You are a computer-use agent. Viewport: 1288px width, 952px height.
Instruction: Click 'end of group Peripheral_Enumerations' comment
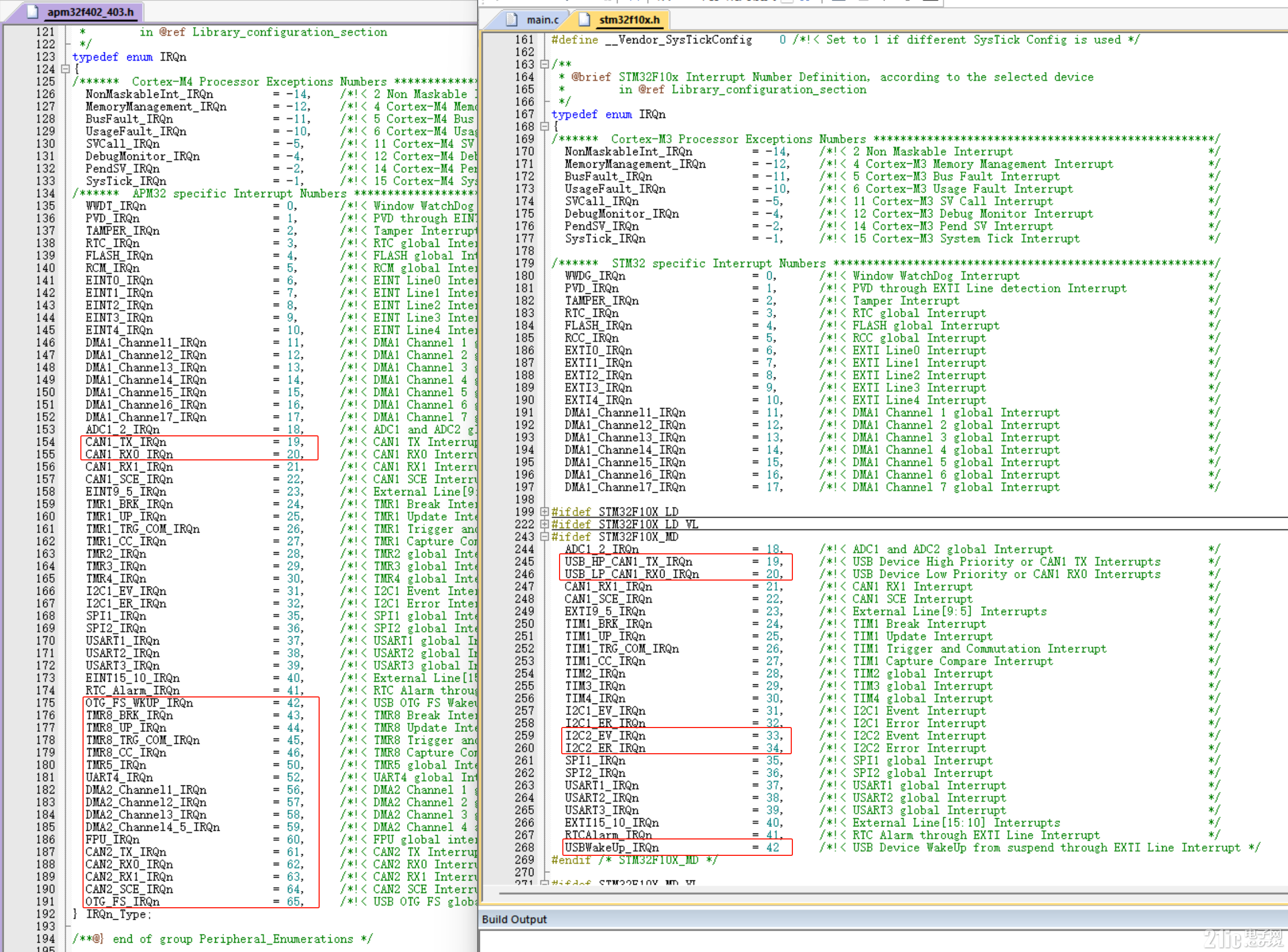(222, 939)
